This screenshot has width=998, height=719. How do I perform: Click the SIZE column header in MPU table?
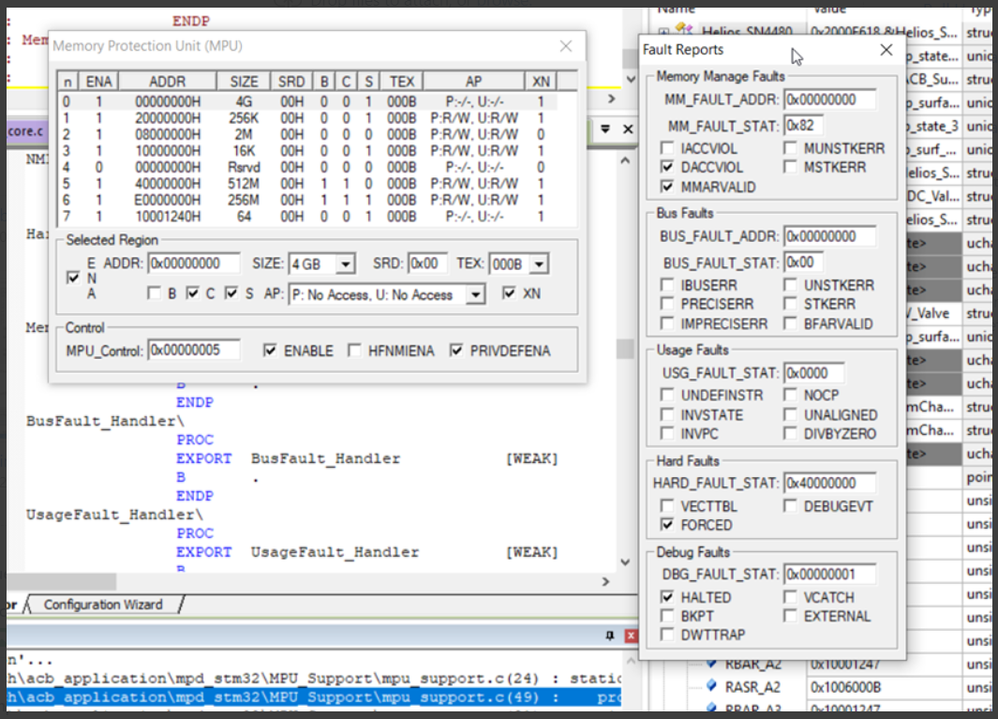click(244, 81)
